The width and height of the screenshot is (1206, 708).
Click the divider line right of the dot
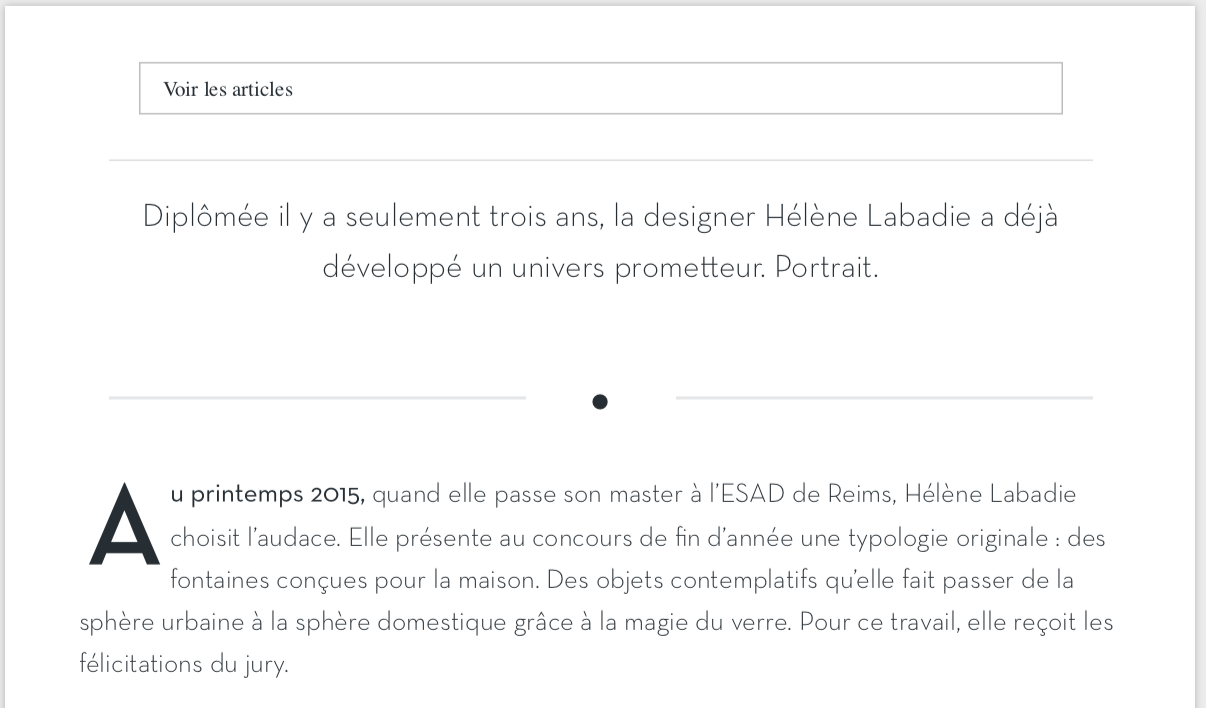tap(884, 398)
